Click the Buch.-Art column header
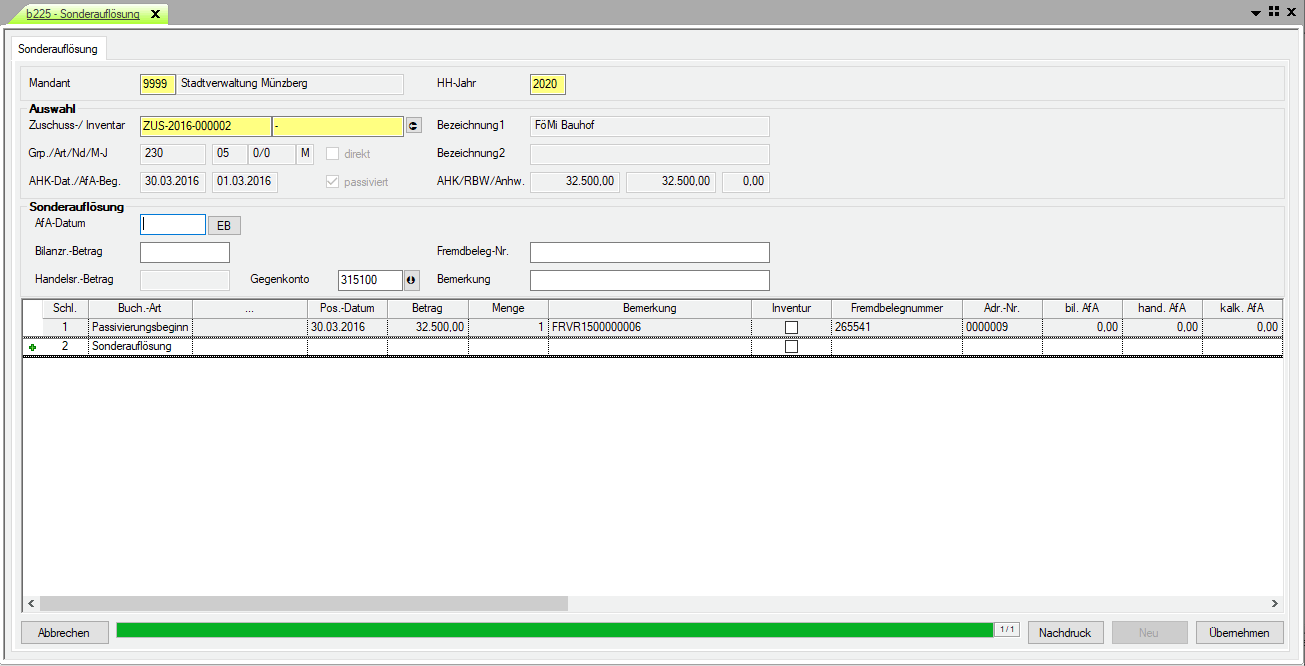 pos(140,308)
